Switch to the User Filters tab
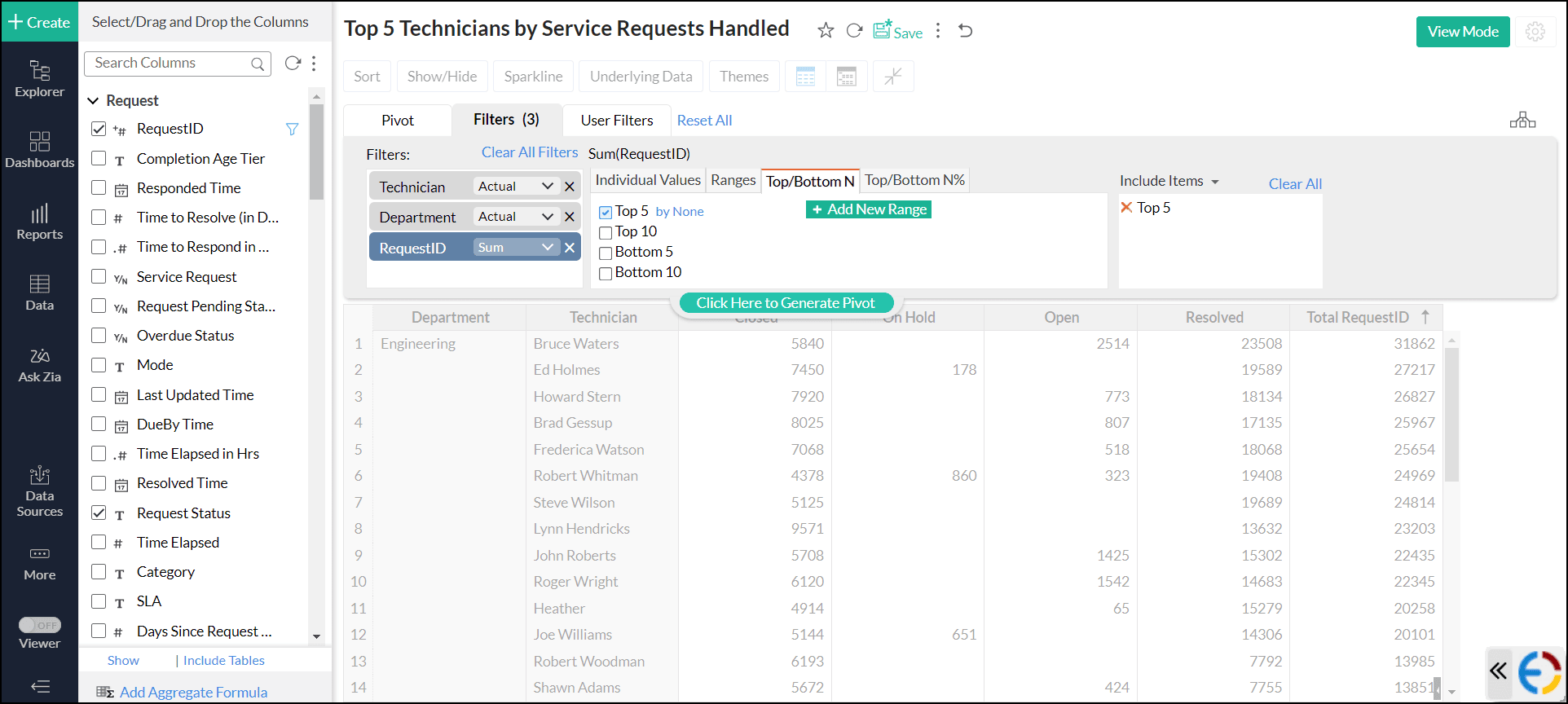 (x=616, y=121)
